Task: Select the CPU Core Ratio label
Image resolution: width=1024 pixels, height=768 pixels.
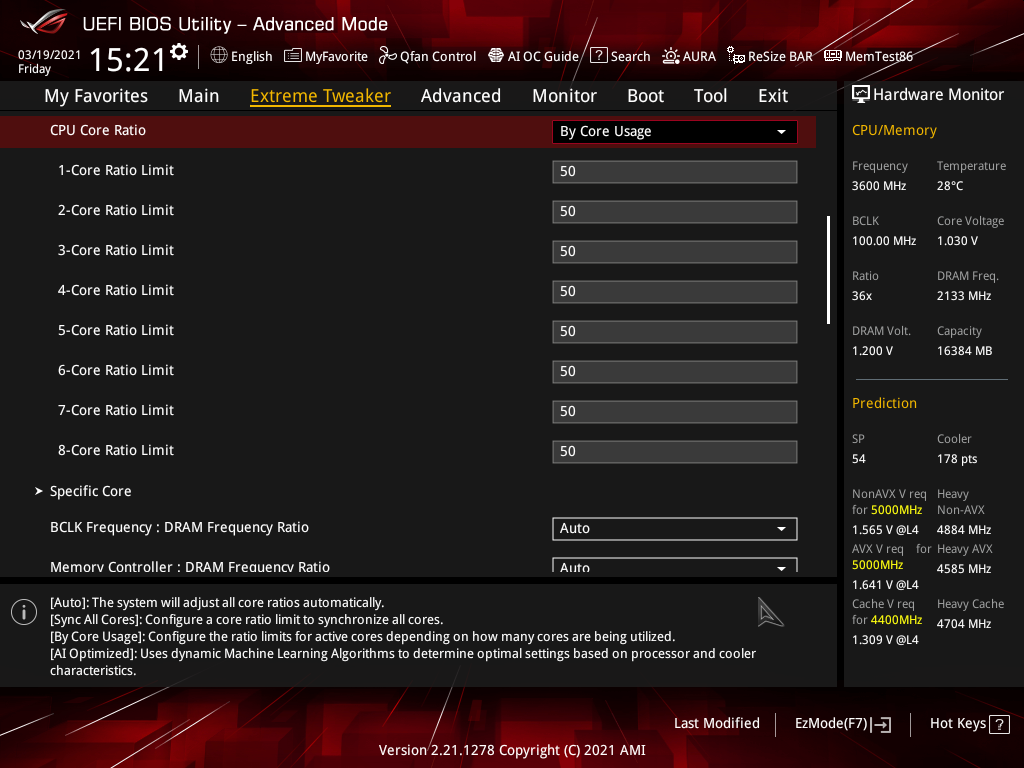Action: [x=98, y=131]
